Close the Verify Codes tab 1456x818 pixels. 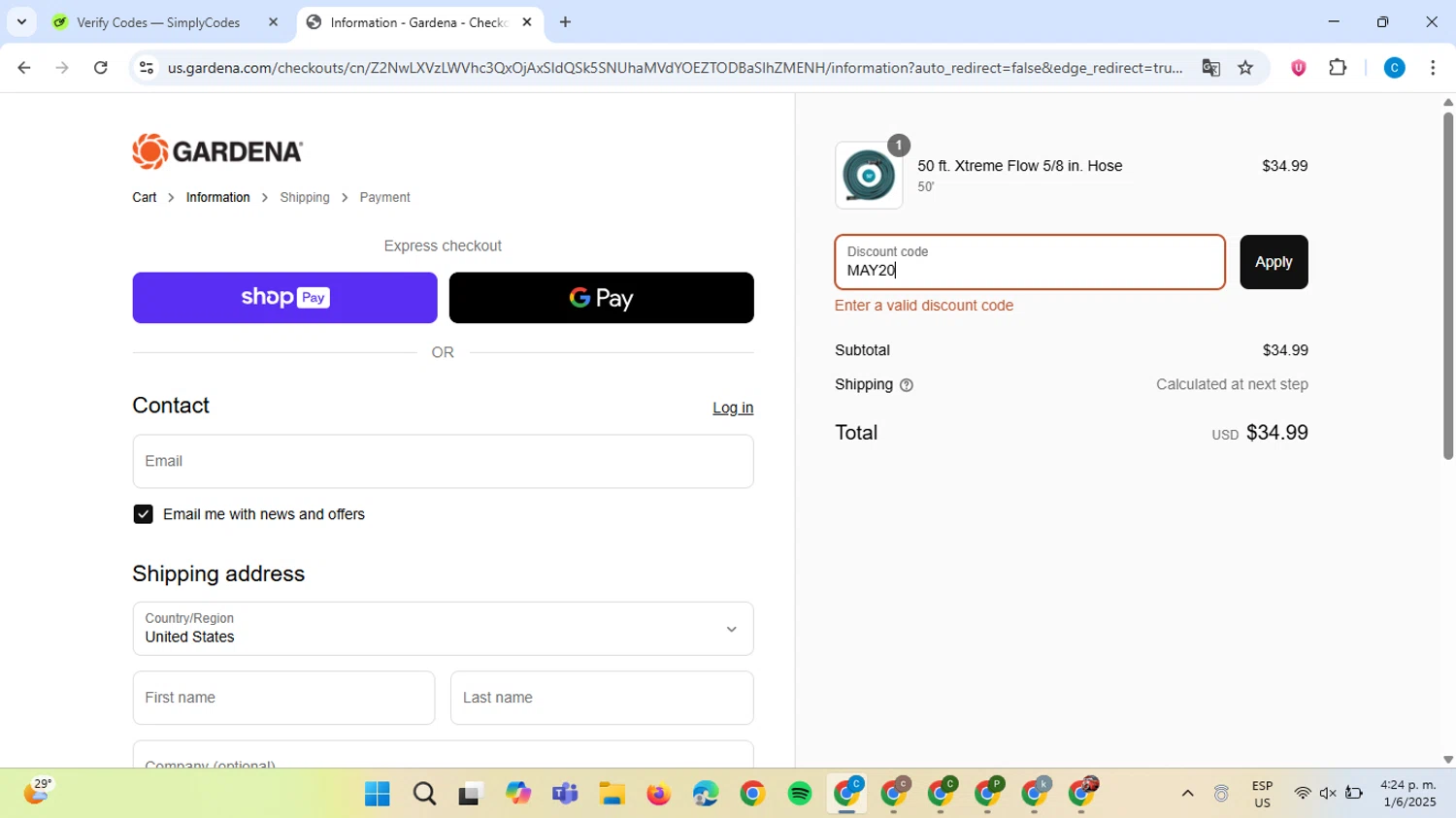point(273,22)
